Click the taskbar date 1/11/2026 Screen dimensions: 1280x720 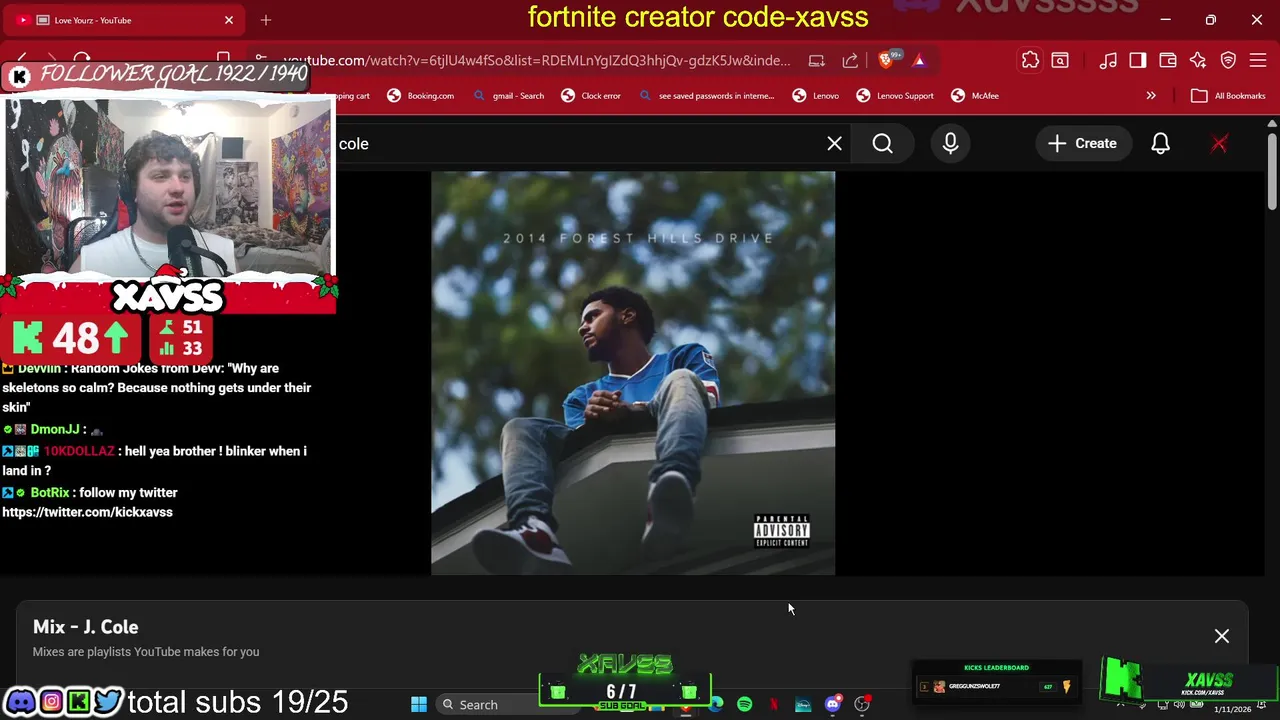[x=1233, y=709]
